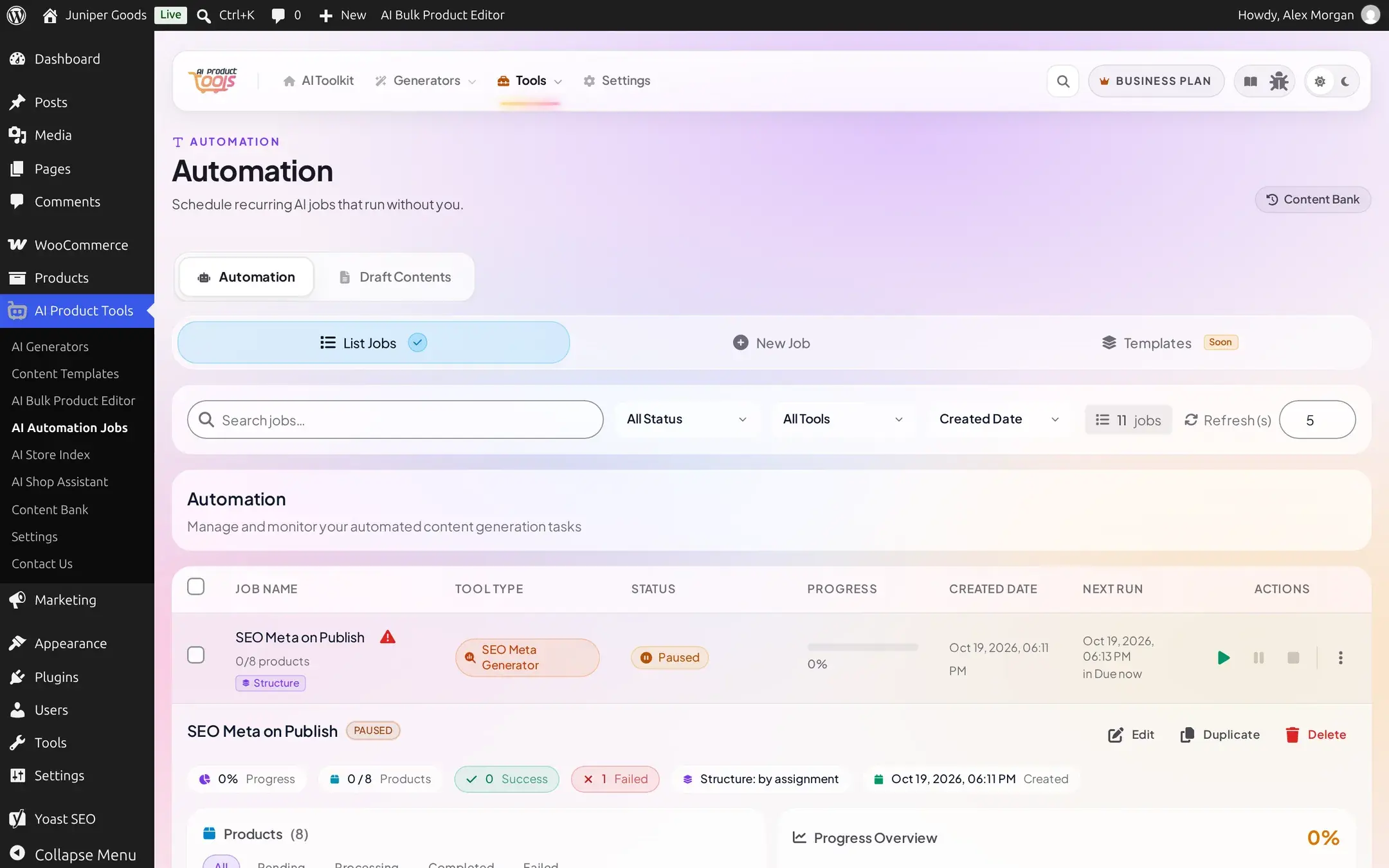The width and height of the screenshot is (1389, 868).
Task: Toggle the select-all jobs checkbox
Action: pos(195,586)
